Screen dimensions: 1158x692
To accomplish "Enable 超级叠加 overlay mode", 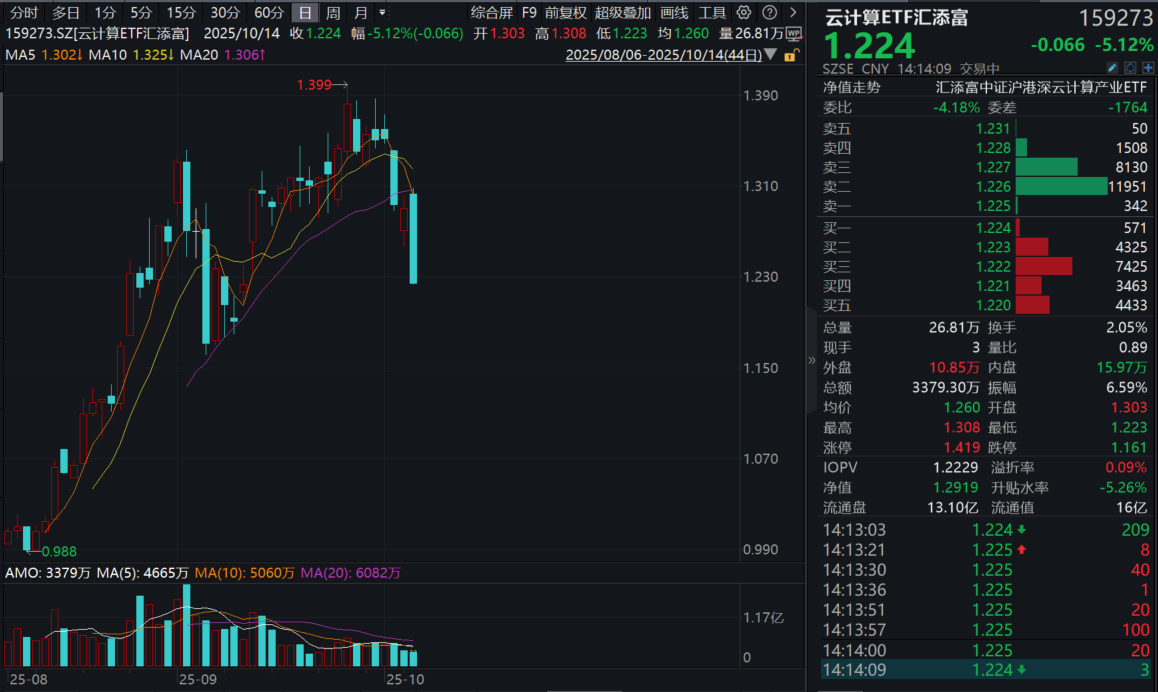I will tap(622, 13).
